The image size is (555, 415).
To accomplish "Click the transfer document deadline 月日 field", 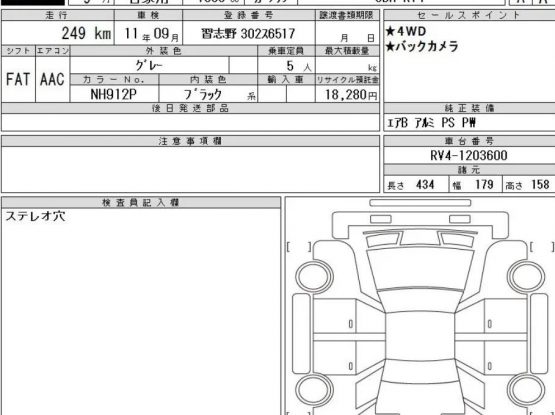I will point(347,33).
